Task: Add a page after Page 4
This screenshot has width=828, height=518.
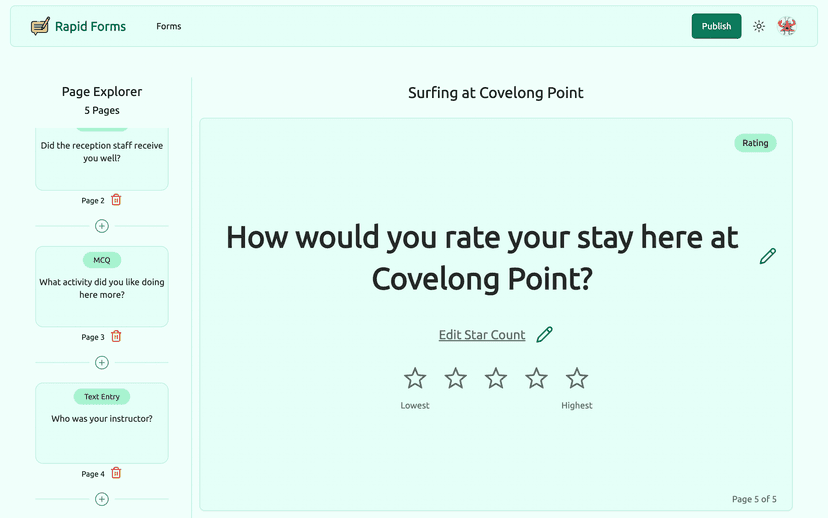Action: coord(102,499)
